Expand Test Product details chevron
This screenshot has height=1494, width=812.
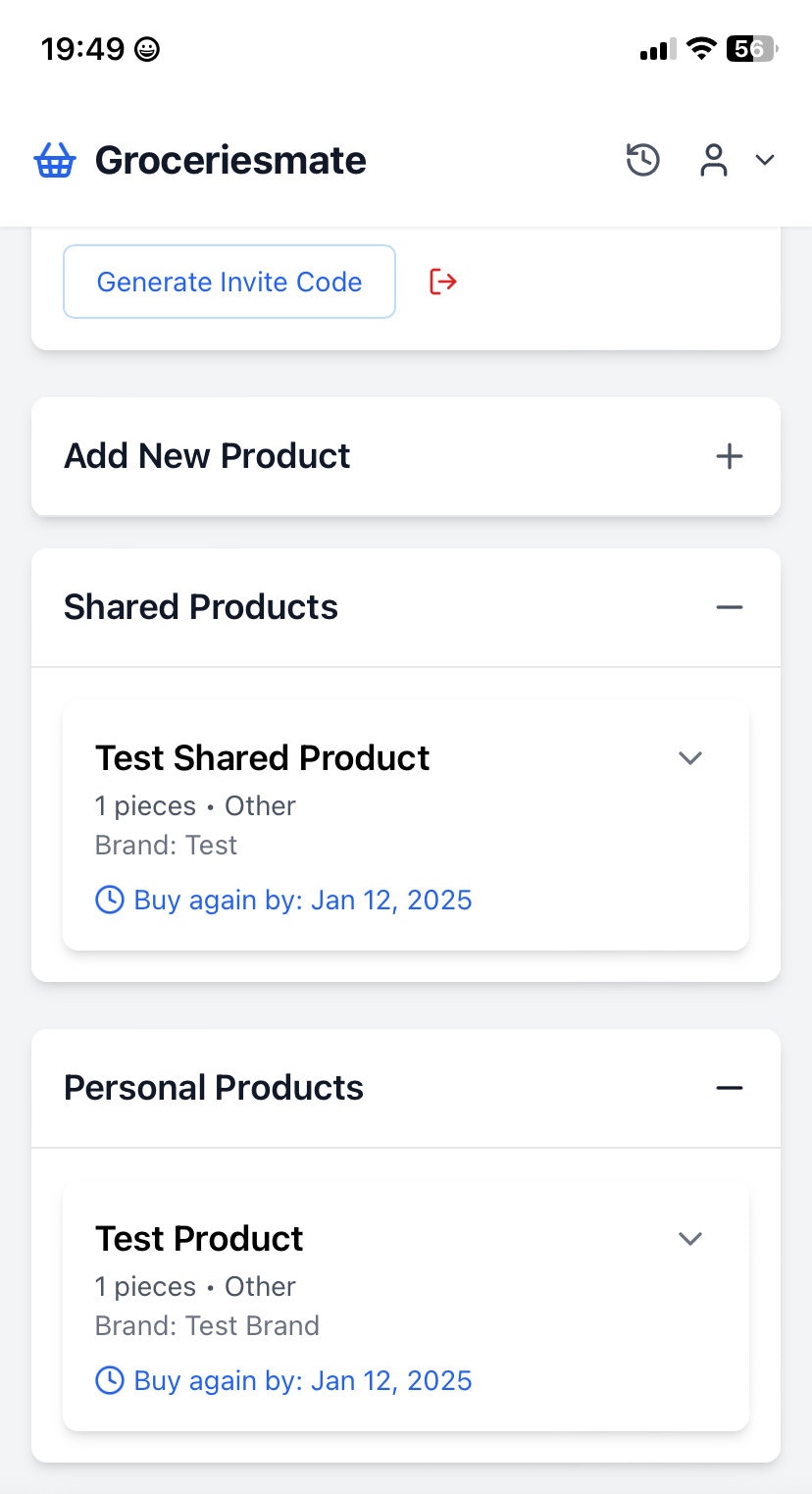point(690,1239)
